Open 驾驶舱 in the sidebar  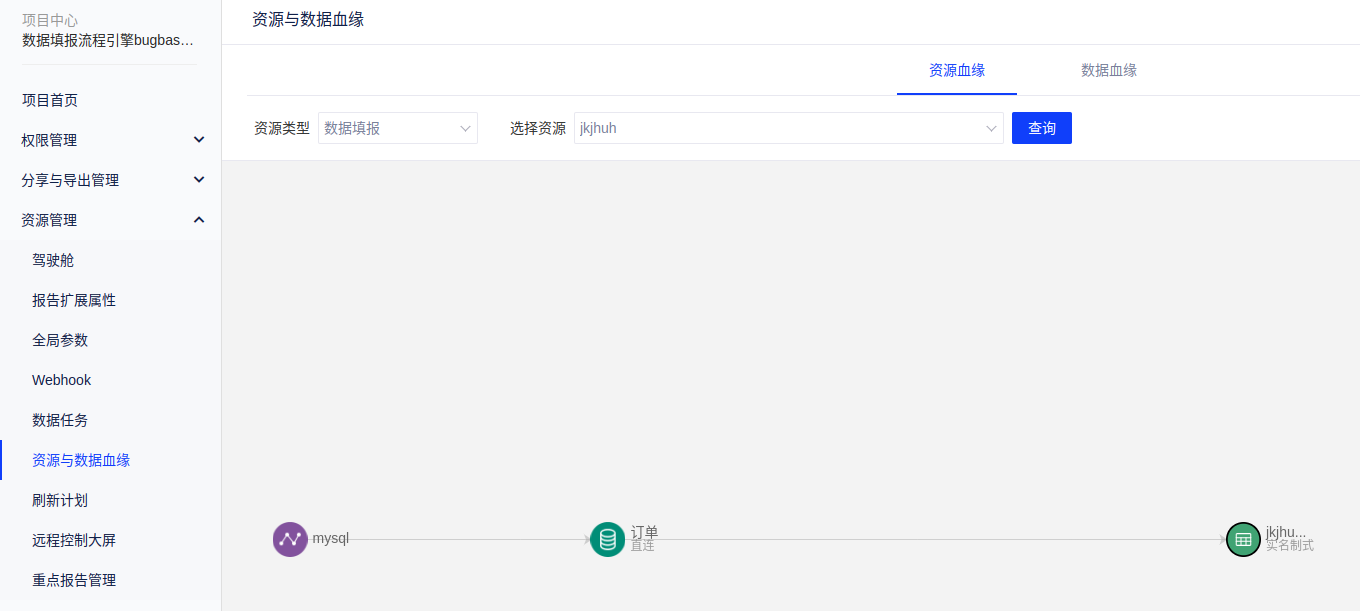(x=53, y=260)
